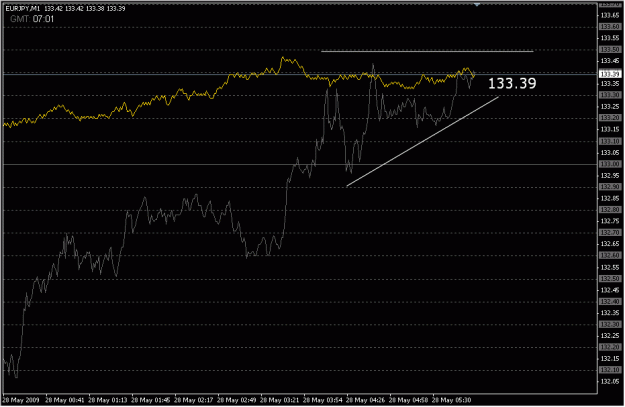
Task: Click the 133.60 price level tag
Action: 610,27
